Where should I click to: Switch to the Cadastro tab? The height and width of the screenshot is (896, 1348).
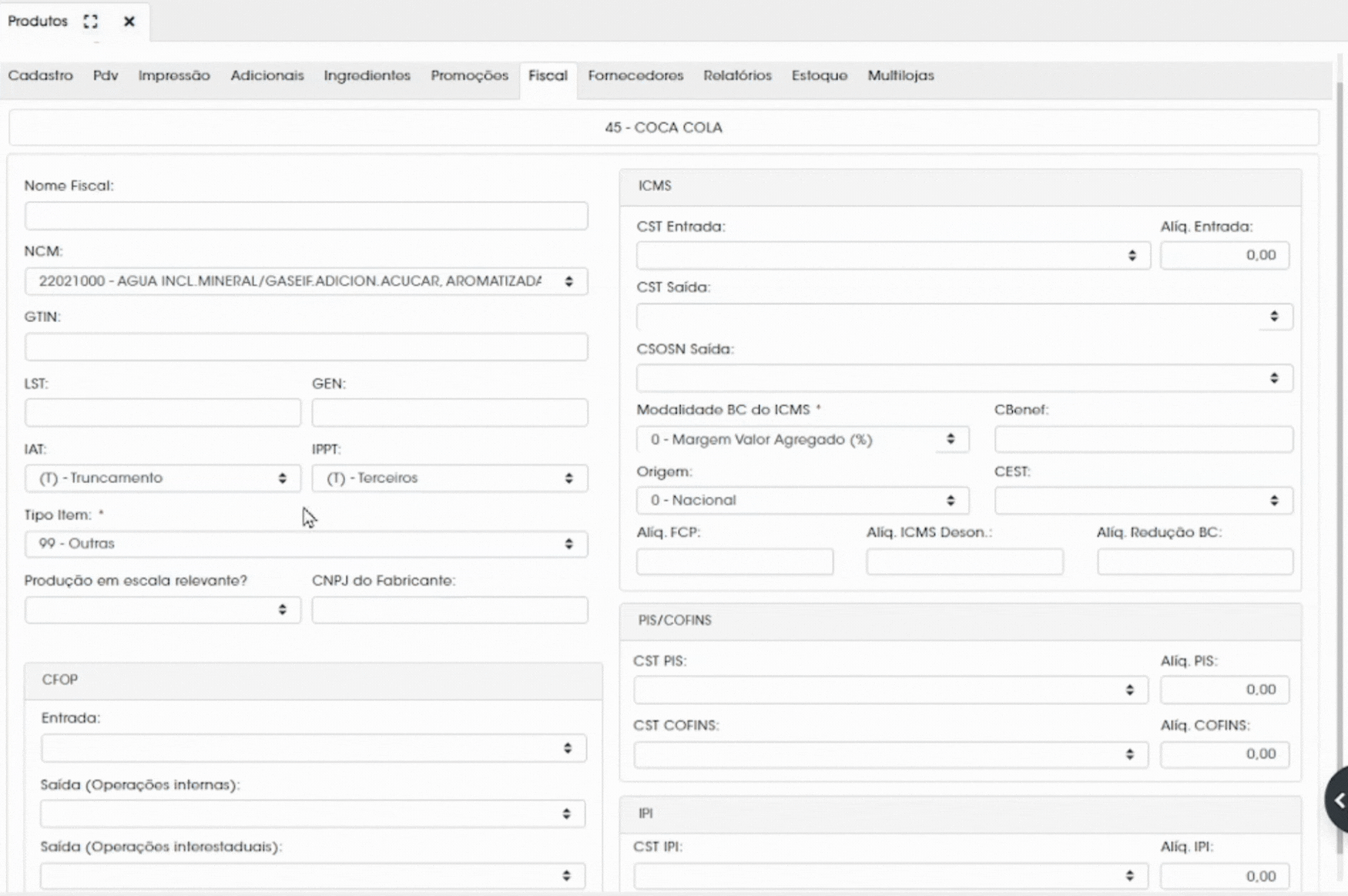pos(40,76)
